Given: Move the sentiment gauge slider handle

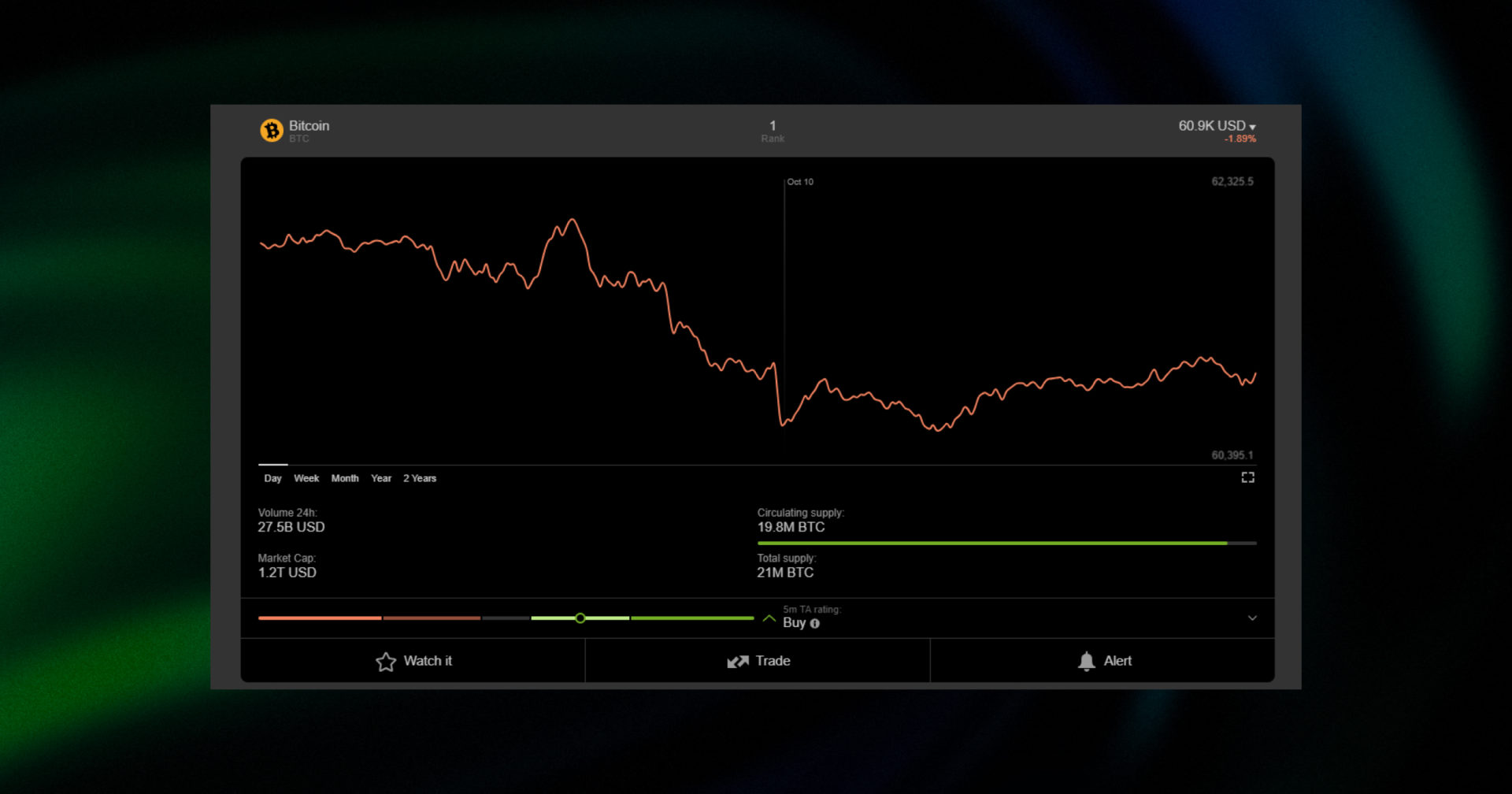Looking at the screenshot, I should click(580, 618).
